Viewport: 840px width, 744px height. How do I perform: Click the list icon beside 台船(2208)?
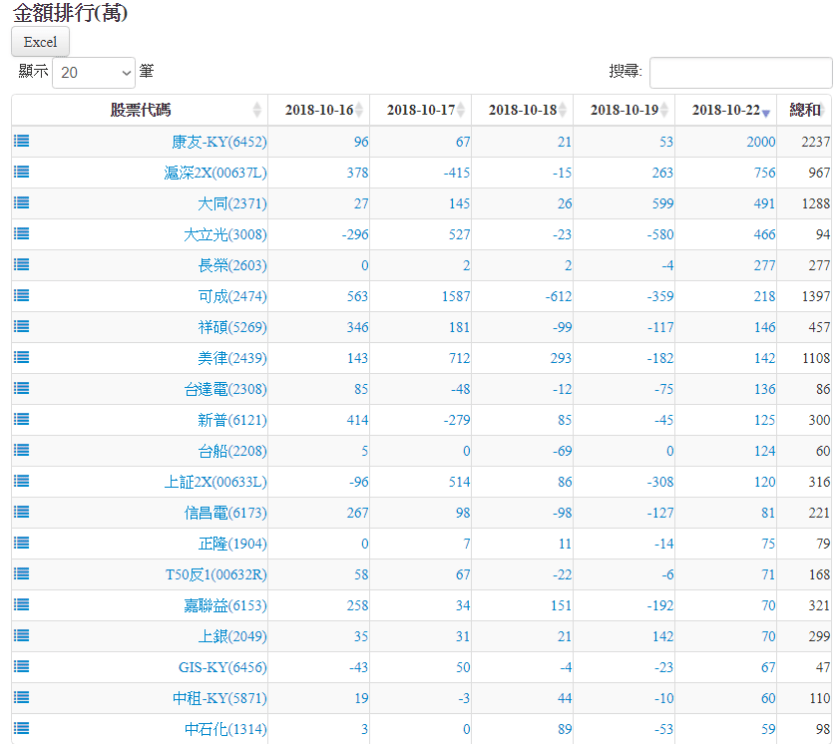[x=21, y=450]
